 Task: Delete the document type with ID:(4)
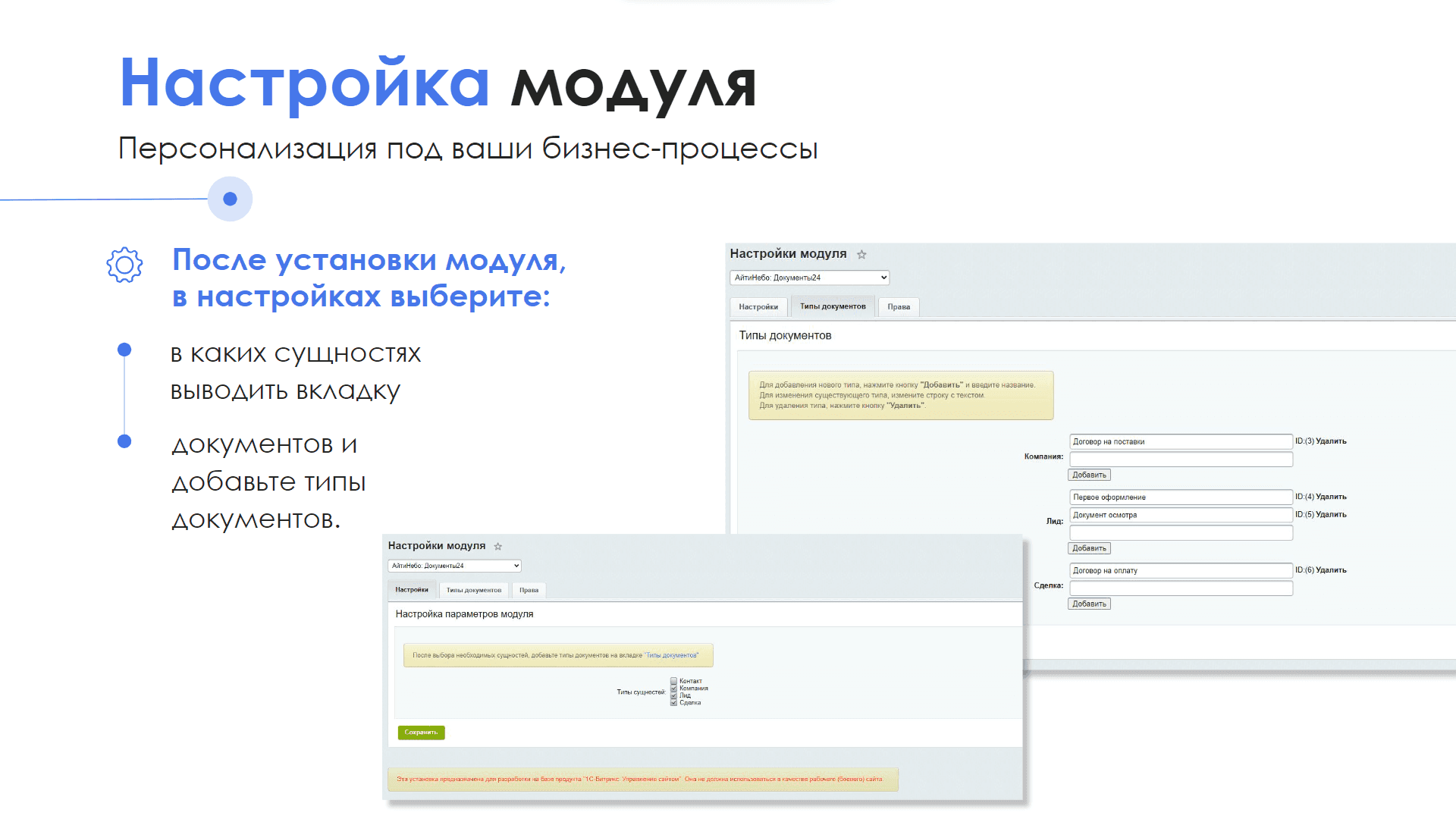click(x=1331, y=497)
